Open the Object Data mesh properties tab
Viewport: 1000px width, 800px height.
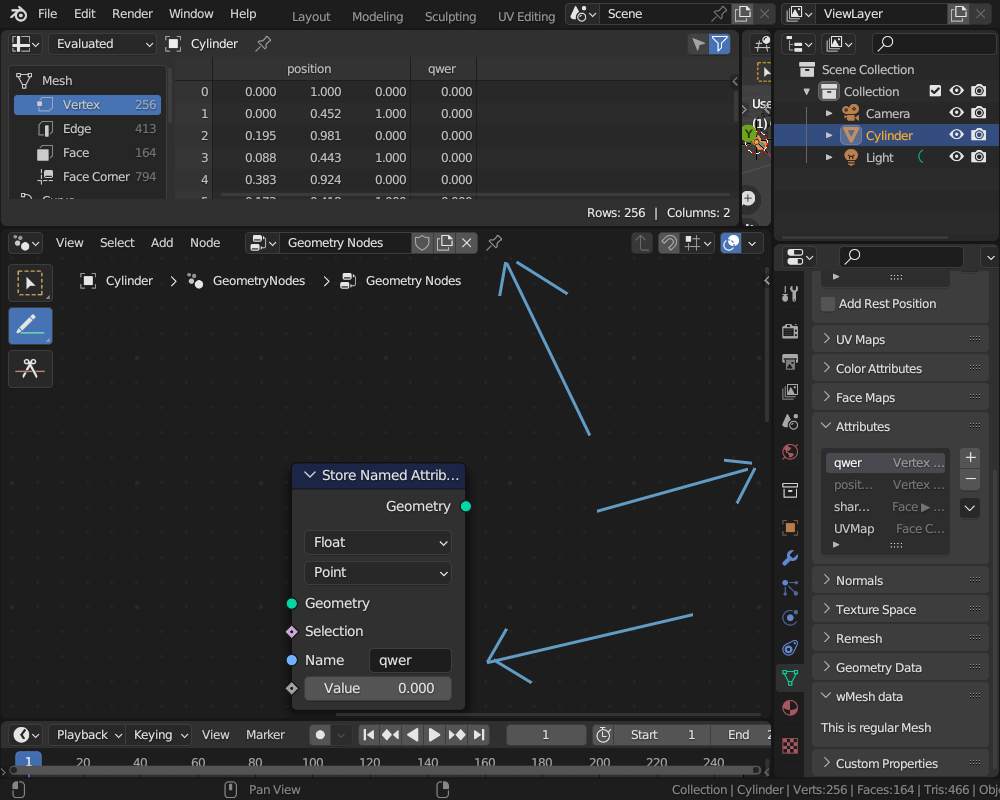pyautogui.click(x=790, y=677)
